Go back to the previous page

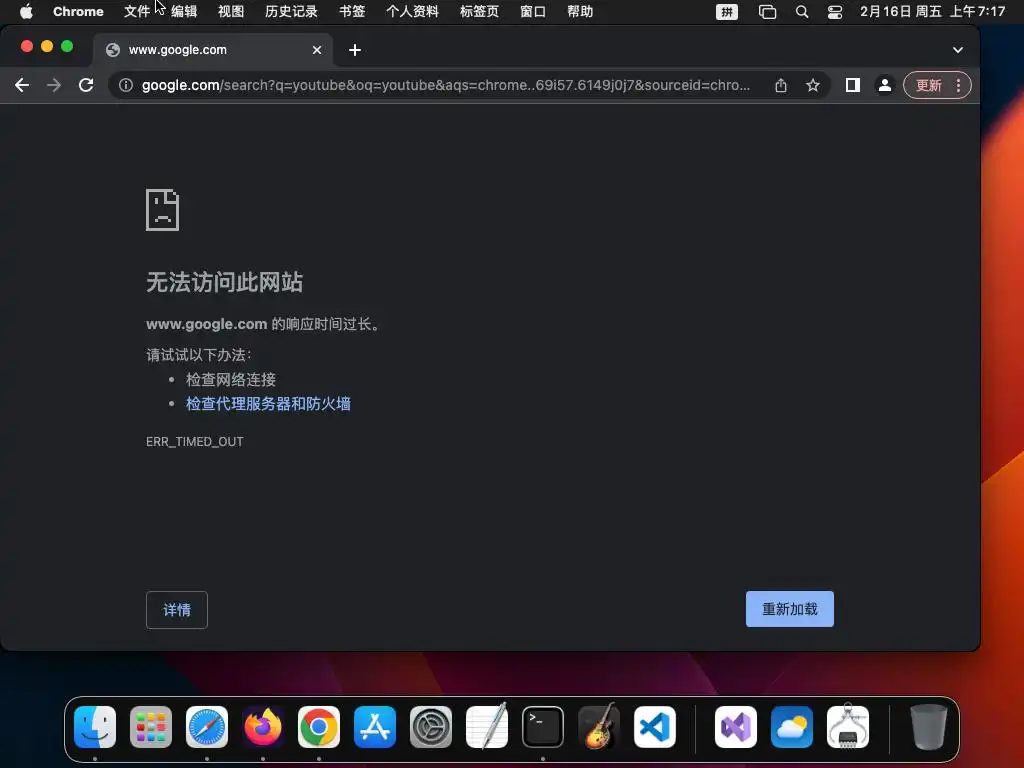tap(22, 85)
